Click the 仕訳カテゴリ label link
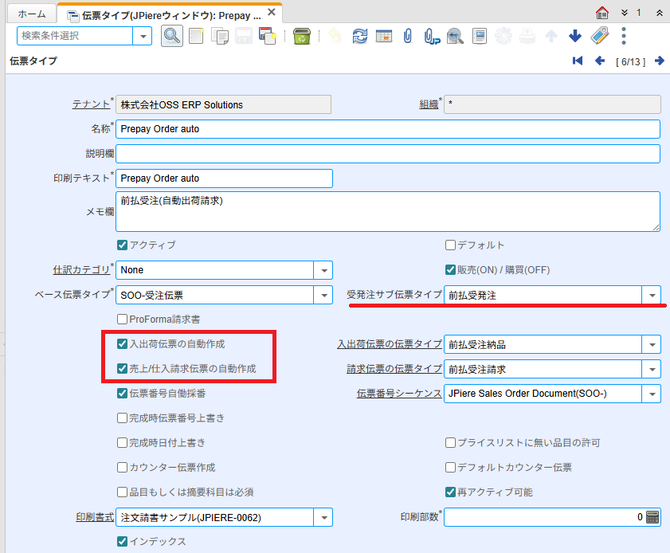The width and height of the screenshot is (670, 553). (82, 270)
